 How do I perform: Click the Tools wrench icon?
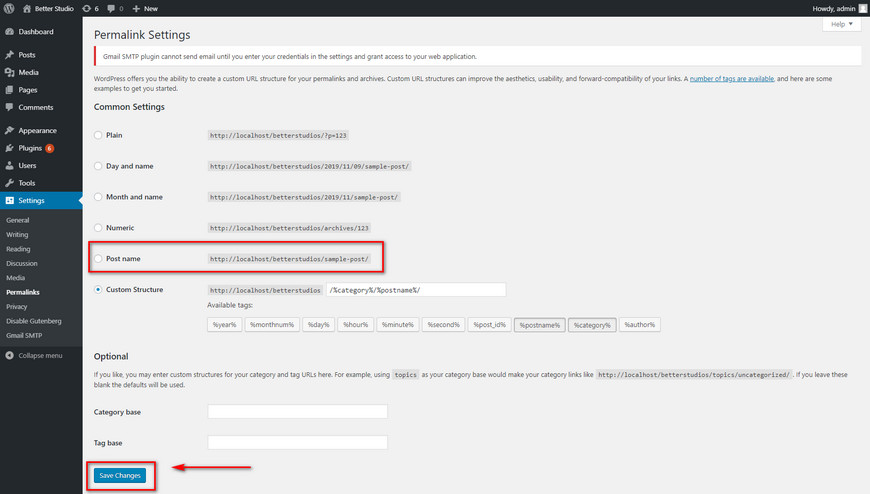pyautogui.click(x=9, y=183)
